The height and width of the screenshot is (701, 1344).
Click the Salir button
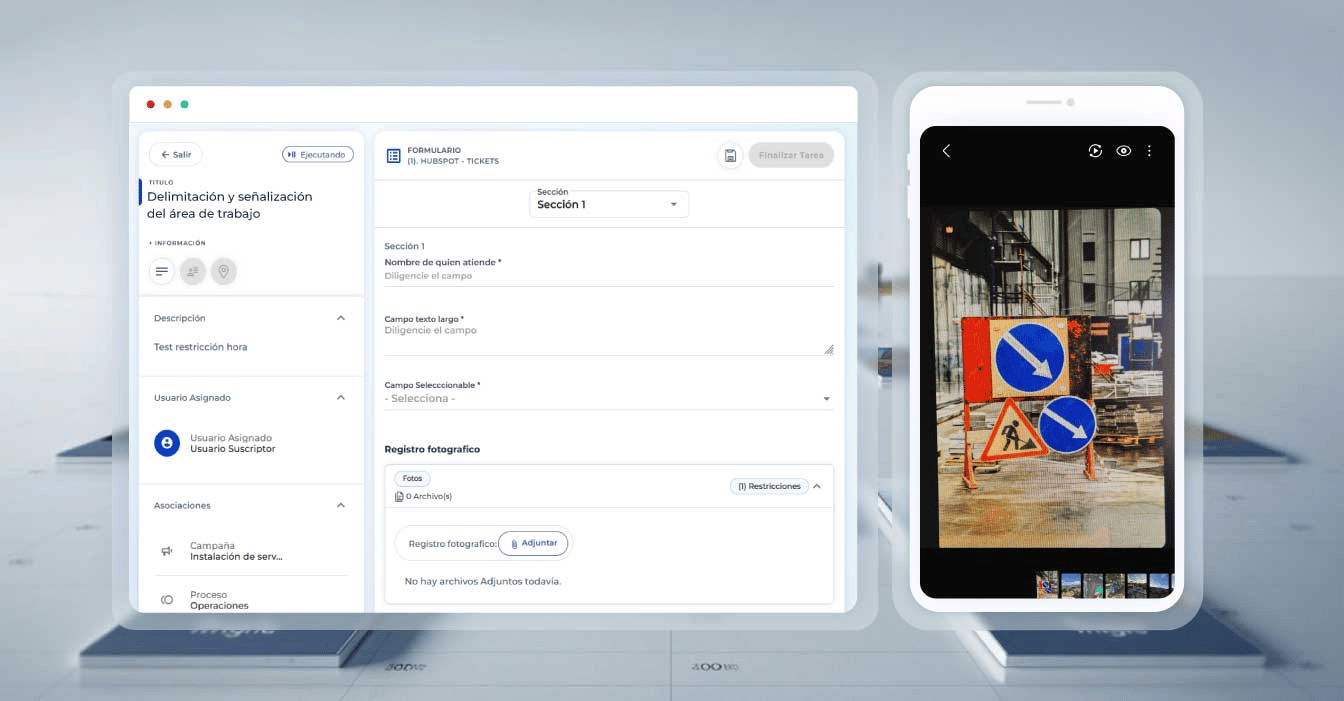coord(176,155)
